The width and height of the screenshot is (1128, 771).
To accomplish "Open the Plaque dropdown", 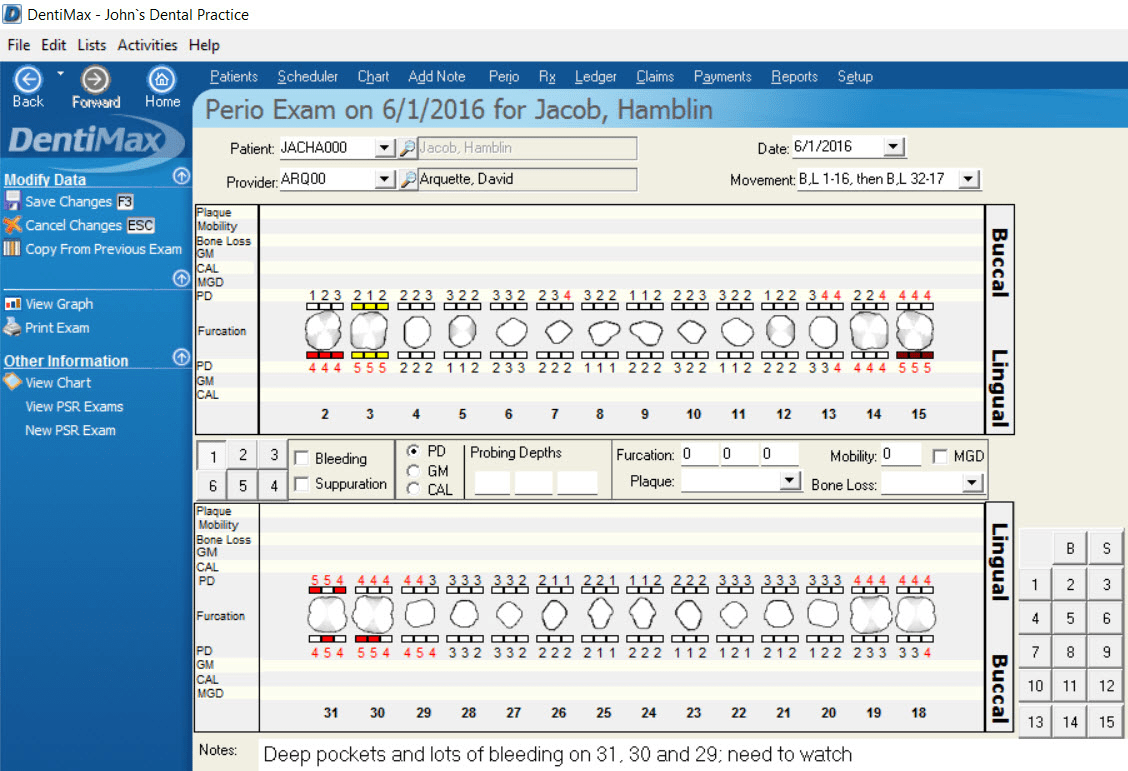I will 790,480.
